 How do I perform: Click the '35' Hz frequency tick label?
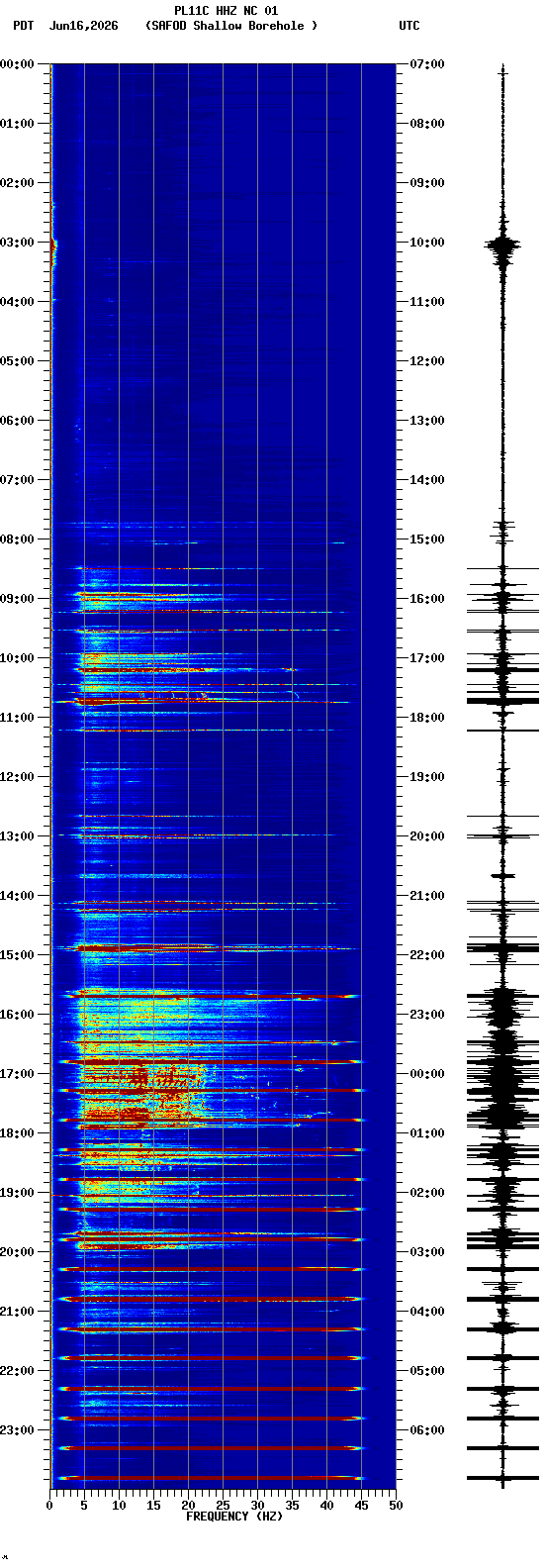[292, 1506]
